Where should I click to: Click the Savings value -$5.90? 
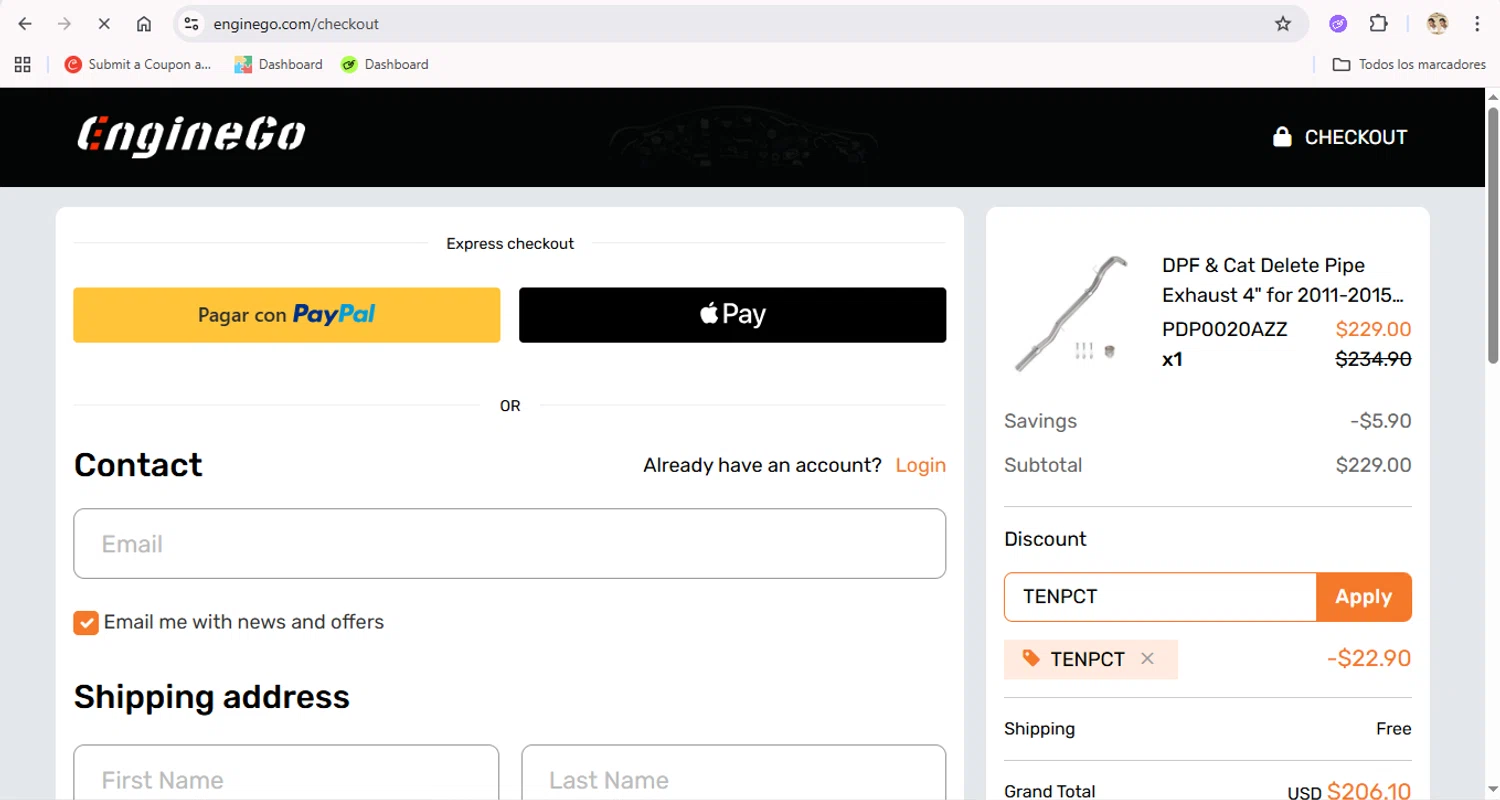(1381, 421)
